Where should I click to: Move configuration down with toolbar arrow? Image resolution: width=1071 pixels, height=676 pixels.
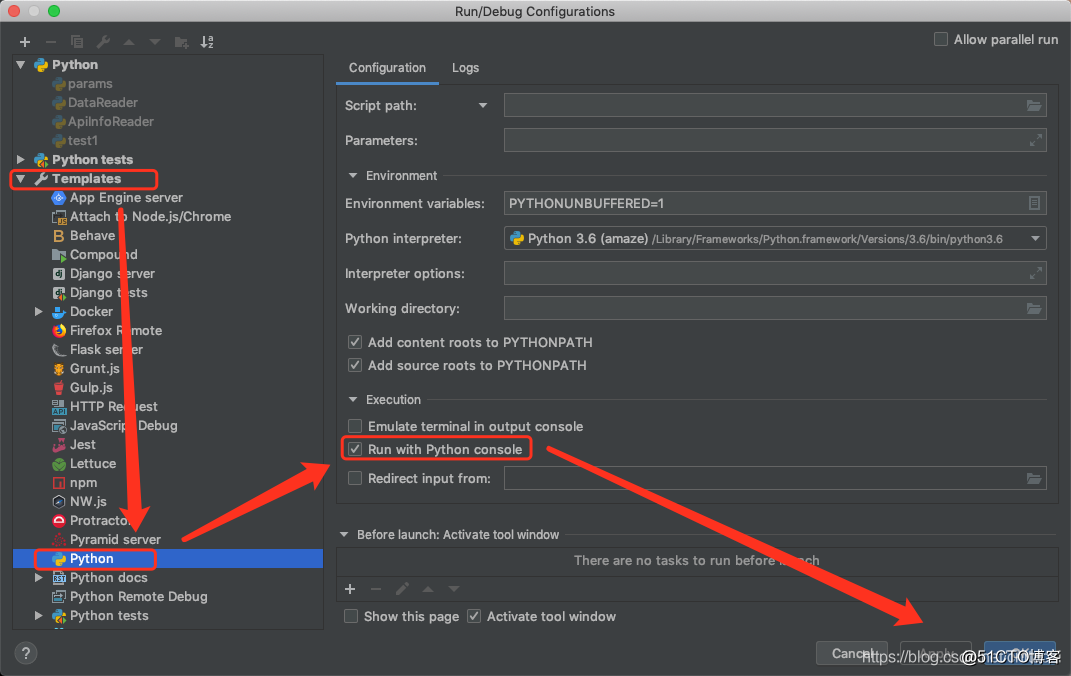[x=155, y=42]
